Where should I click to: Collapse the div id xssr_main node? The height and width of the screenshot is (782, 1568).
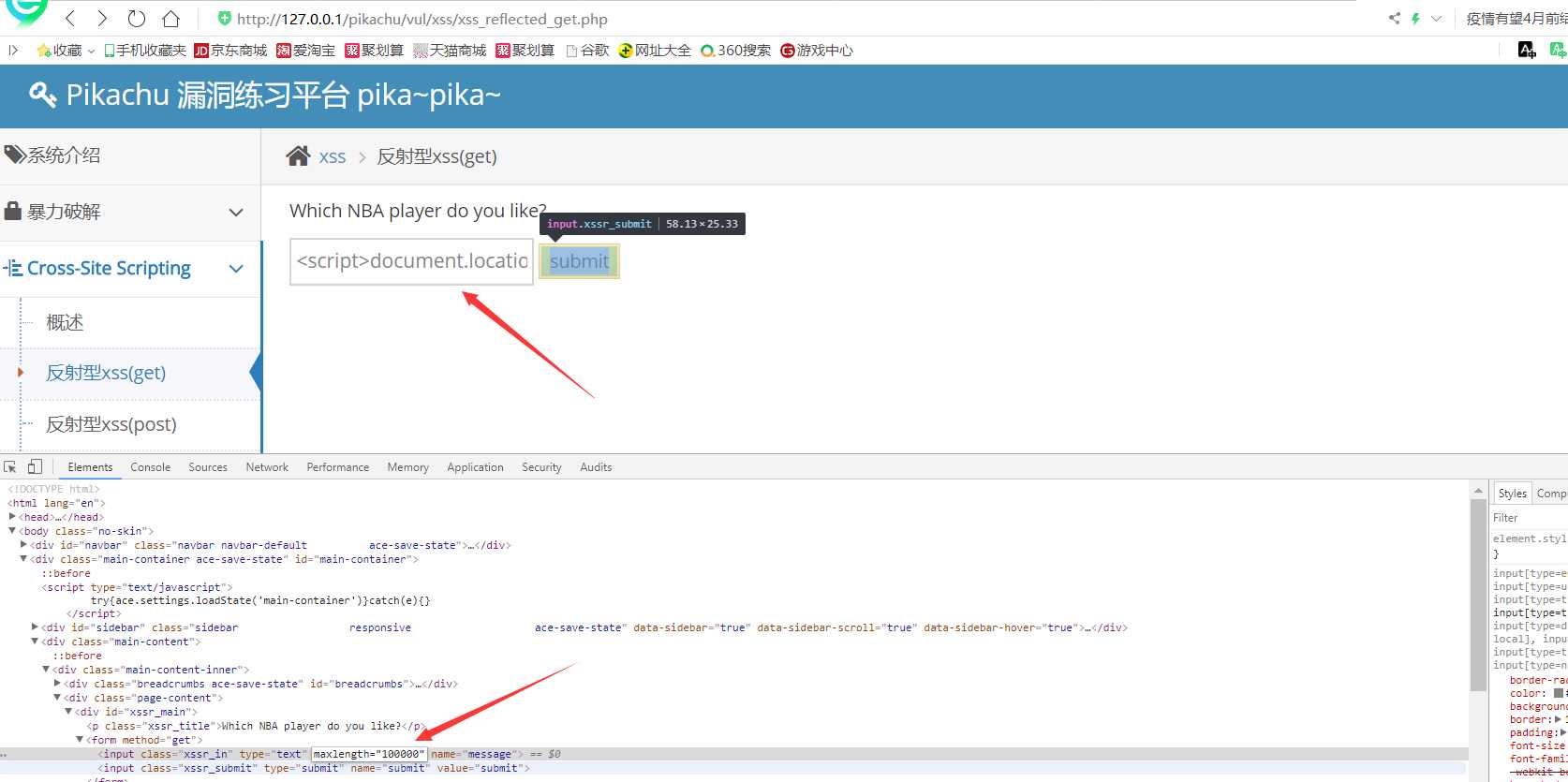coord(68,712)
